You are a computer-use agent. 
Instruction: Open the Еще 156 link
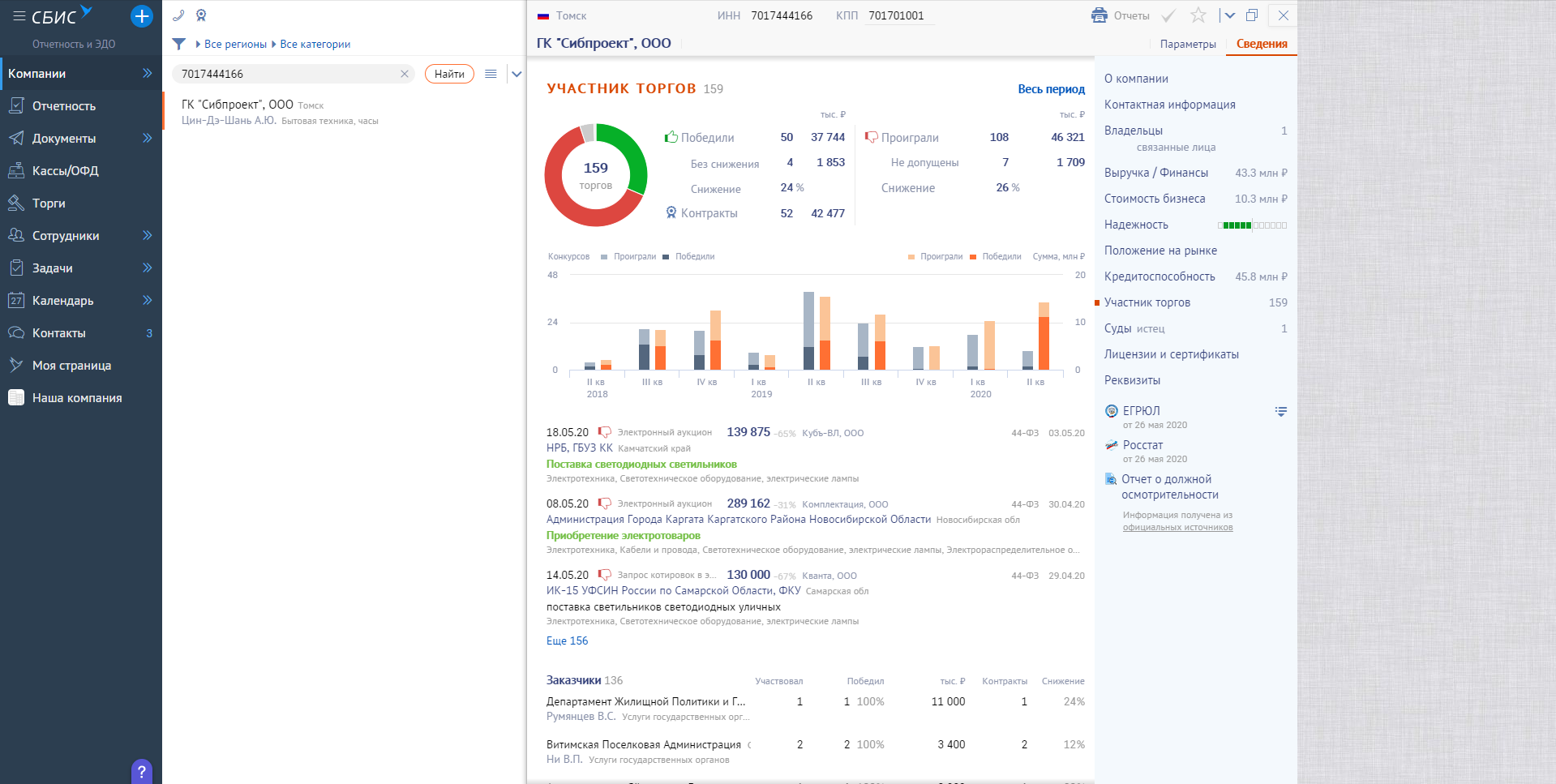567,640
